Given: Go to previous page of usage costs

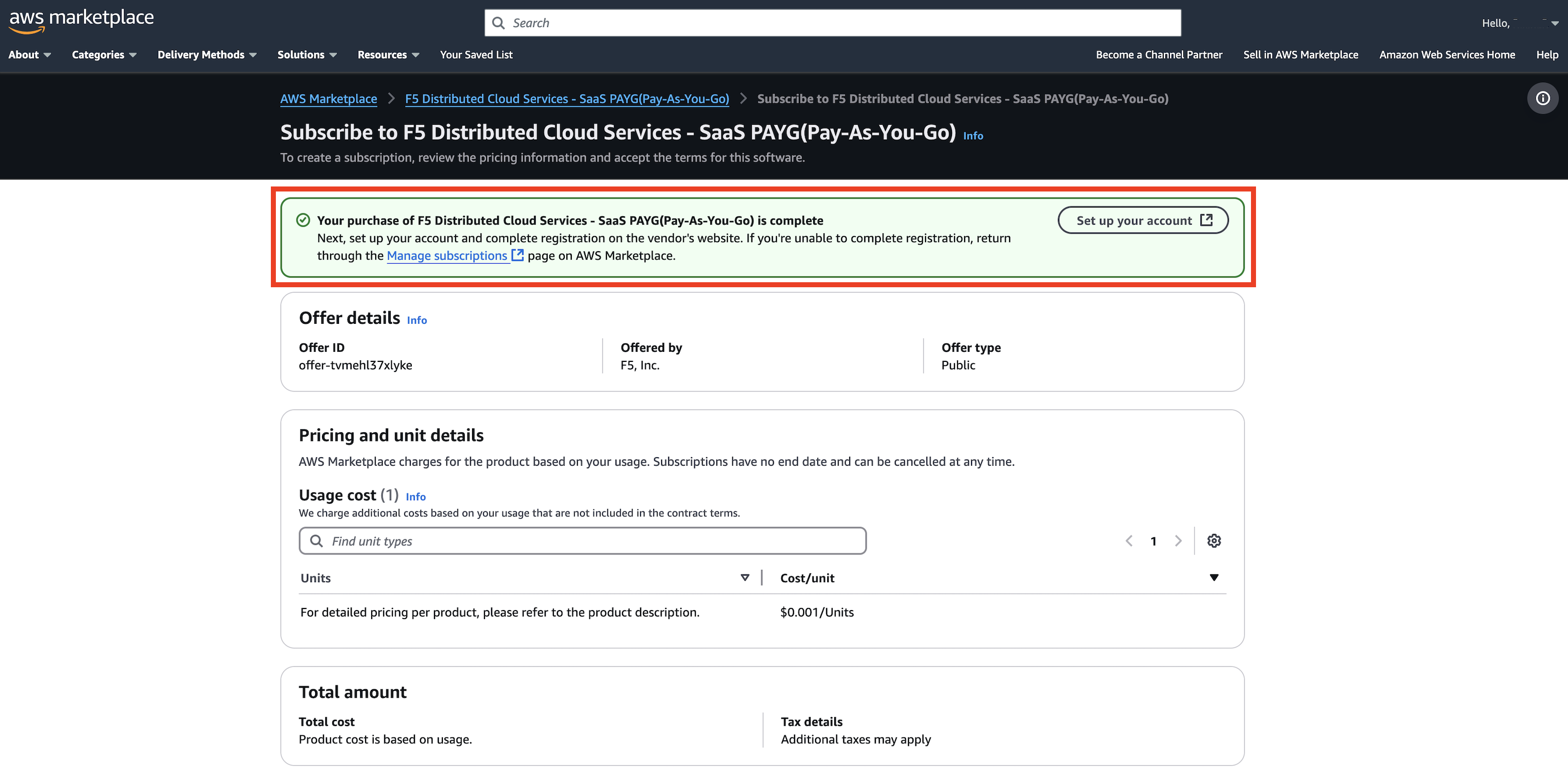Looking at the screenshot, I should tap(1129, 540).
